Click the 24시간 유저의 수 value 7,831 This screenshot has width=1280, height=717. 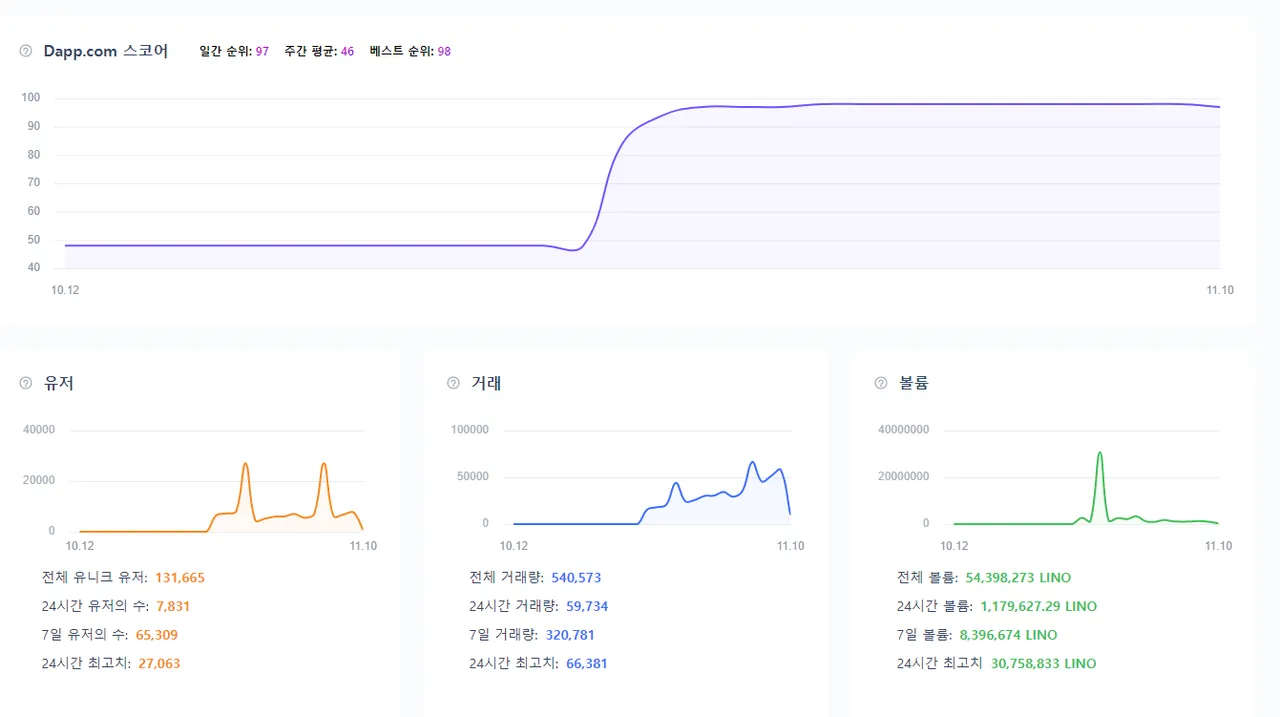173,606
